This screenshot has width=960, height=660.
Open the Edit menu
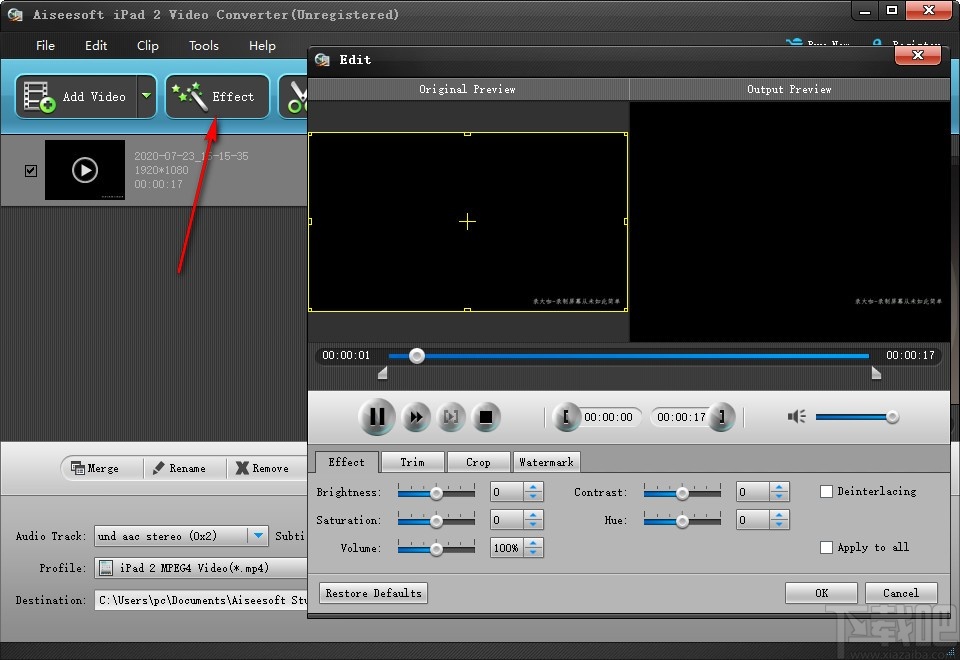coord(96,46)
